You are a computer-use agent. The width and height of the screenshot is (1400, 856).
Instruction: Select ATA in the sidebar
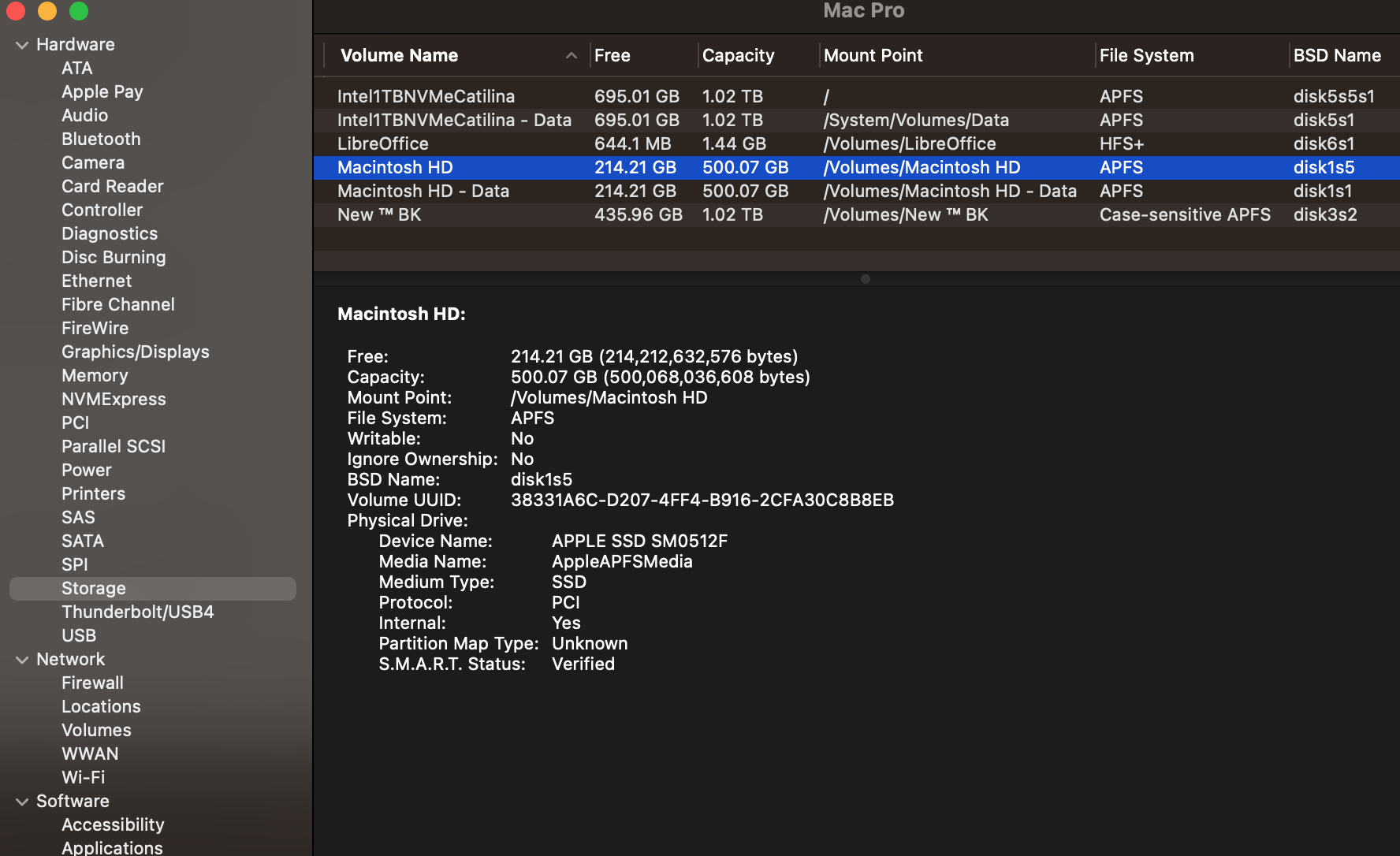[77, 69]
